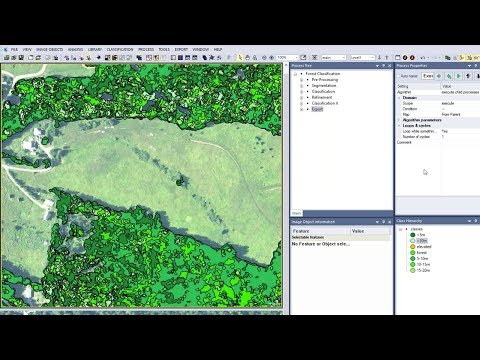Open the Process Tree panel options arrow
480x360 pixels.
pyautogui.click(x=377, y=66)
